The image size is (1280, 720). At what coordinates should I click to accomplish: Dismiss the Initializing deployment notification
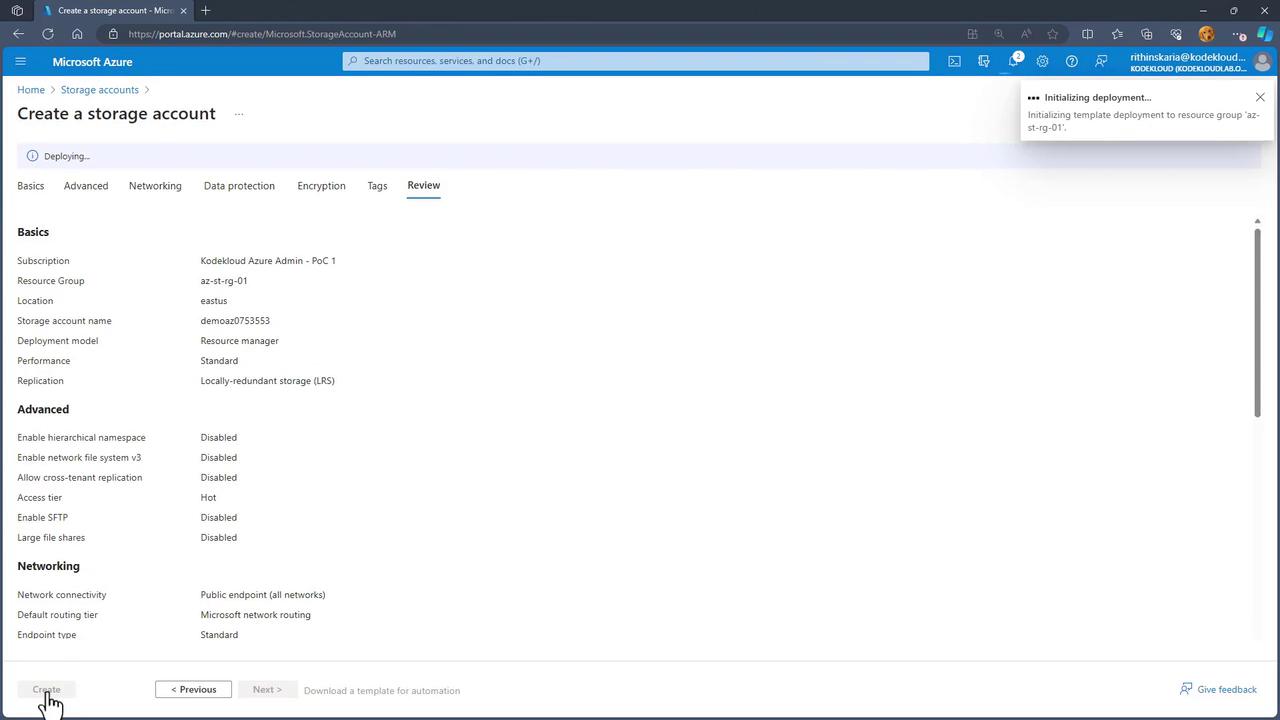(1260, 97)
